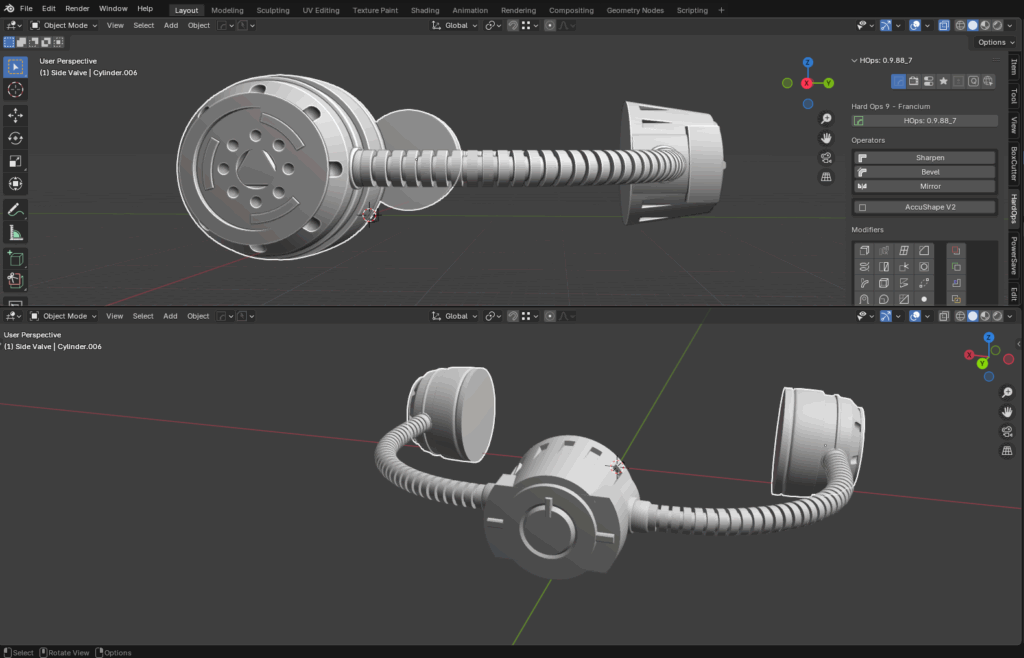Choose the Measure tool
Viewport: 1024px width, 658px height.
(16, 233)
